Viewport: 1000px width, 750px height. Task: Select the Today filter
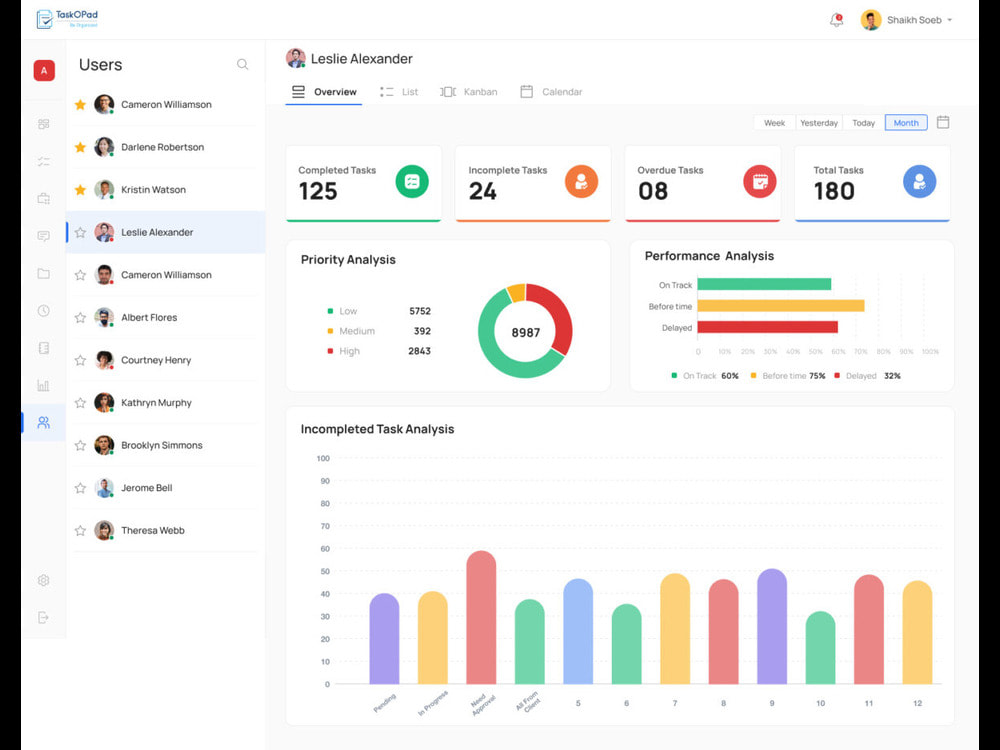pos(864,122)
